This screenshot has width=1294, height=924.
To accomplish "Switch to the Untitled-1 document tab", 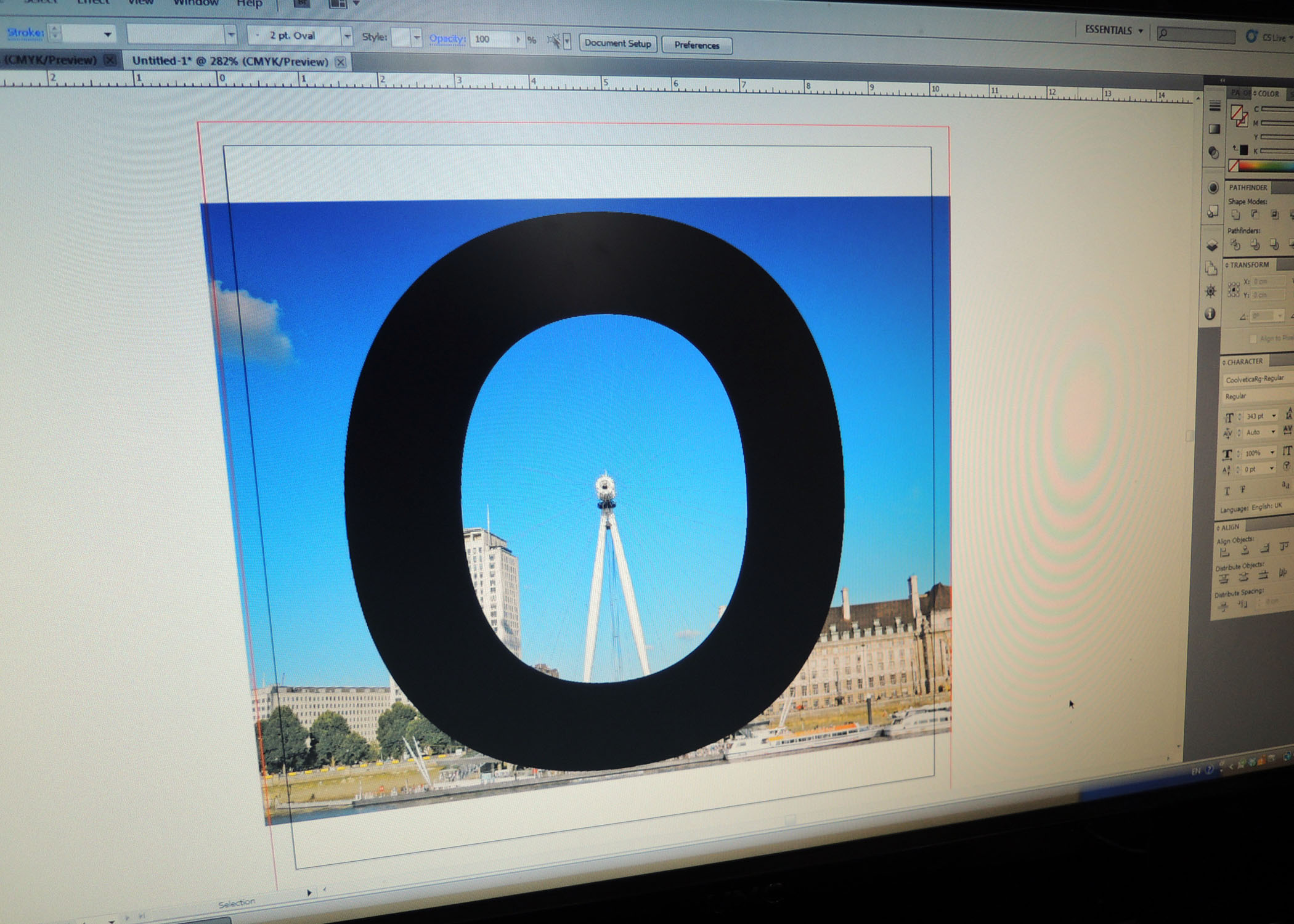I will click(230, 61).
